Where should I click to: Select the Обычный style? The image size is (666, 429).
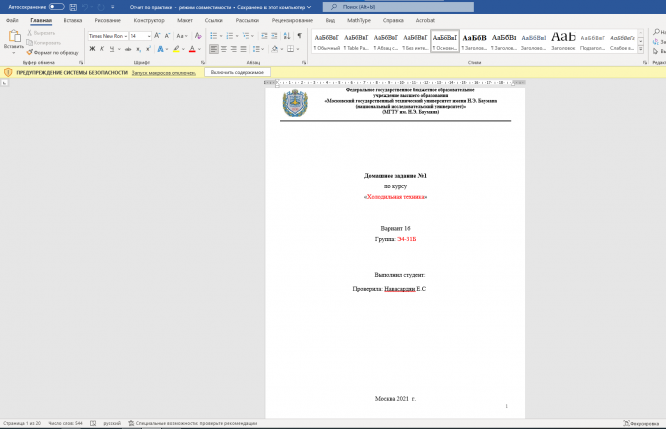click(x=327, y=42)
